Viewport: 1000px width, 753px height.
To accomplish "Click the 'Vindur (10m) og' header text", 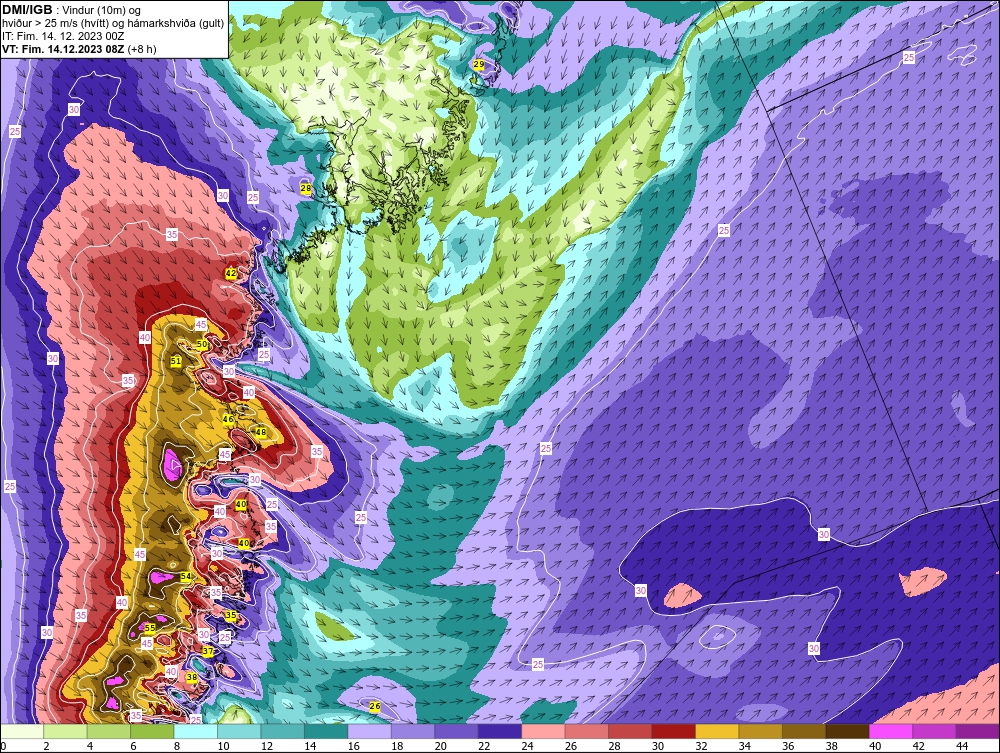I will point(103,10).
